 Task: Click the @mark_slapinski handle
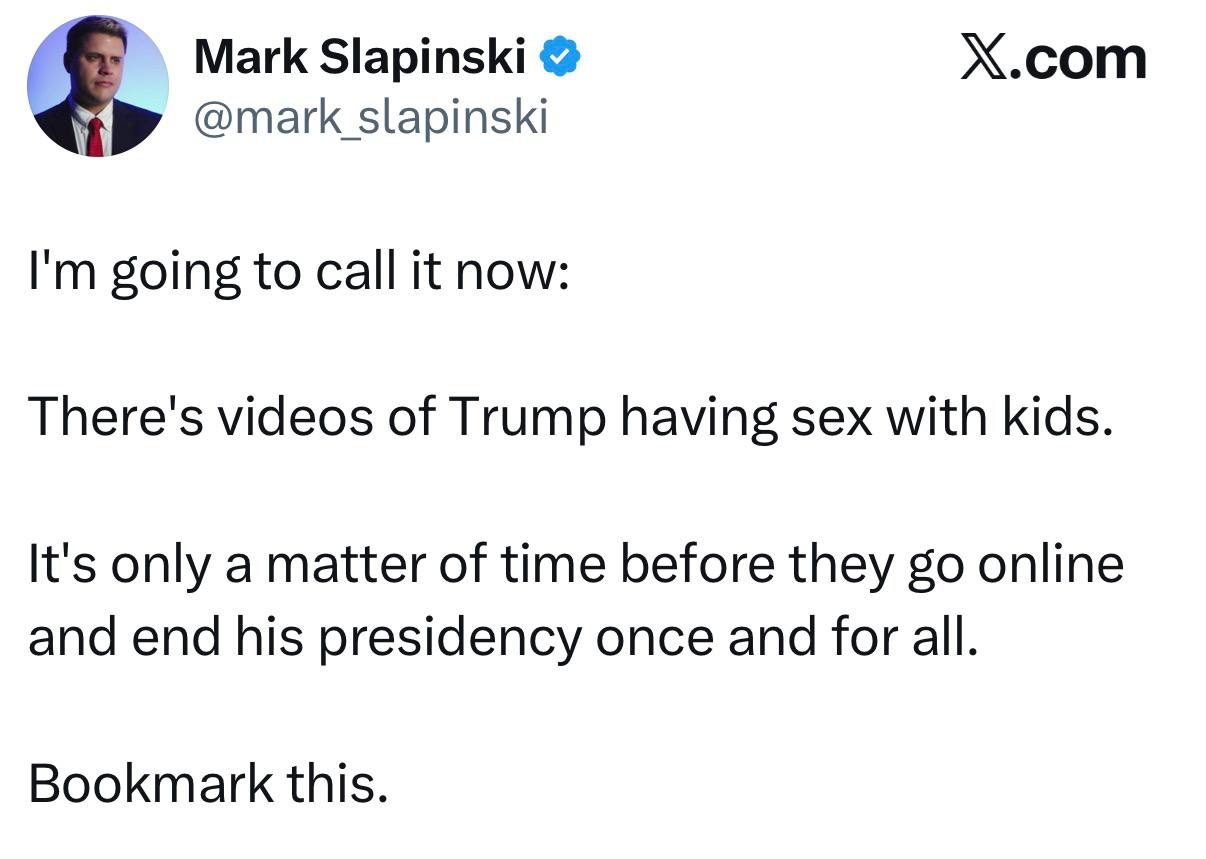[371, 118]
